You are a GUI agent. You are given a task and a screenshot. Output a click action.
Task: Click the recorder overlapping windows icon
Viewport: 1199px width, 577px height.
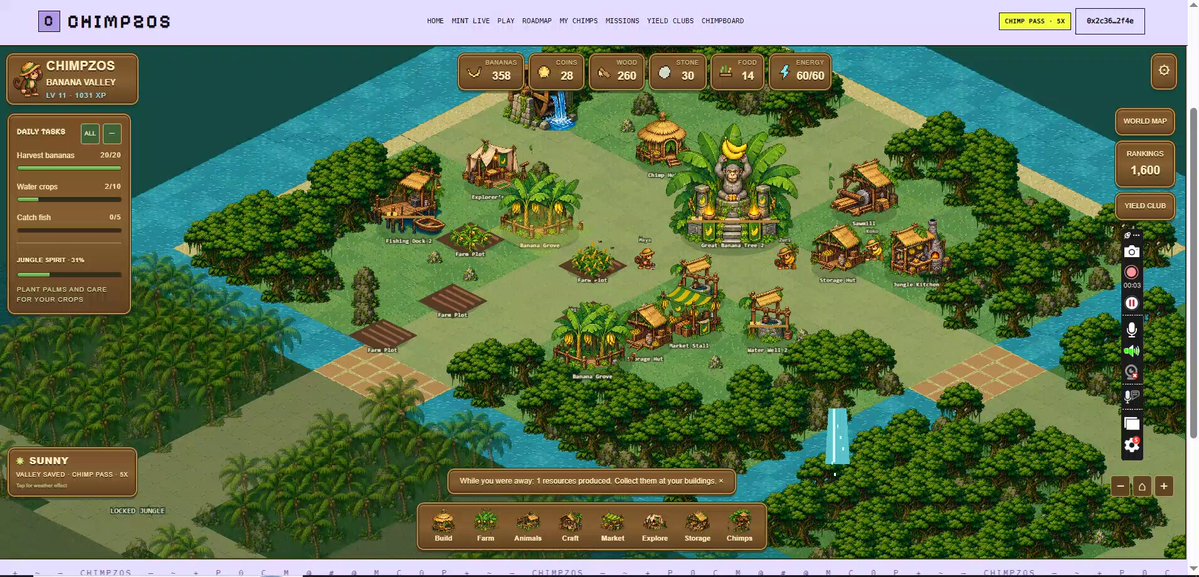tap(1132, 423)
